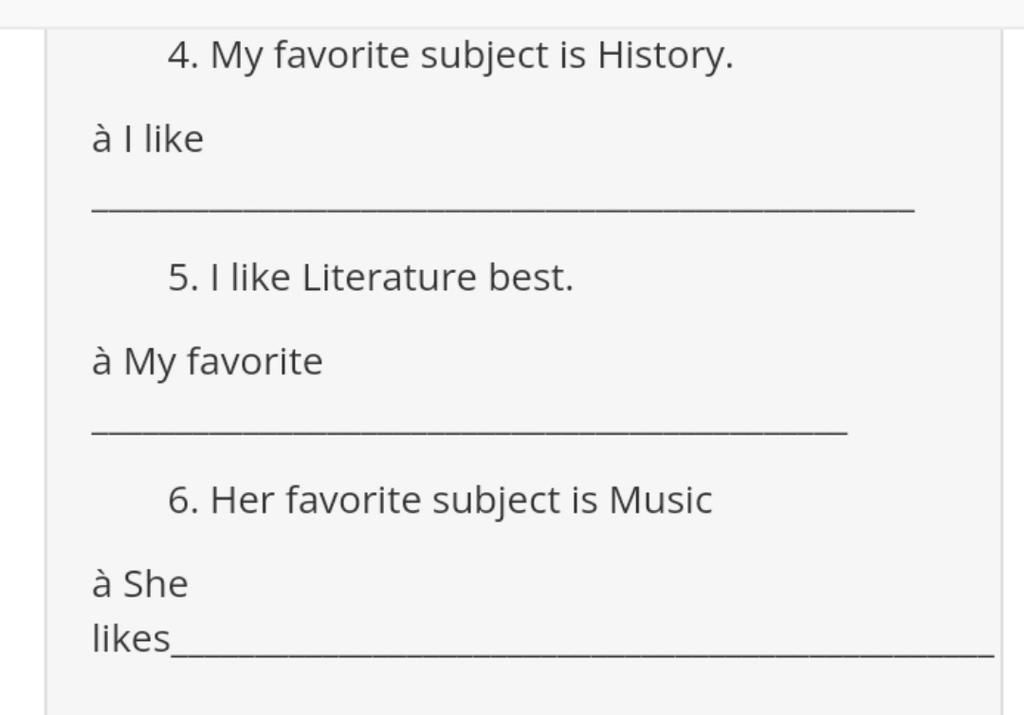Click the number "5." before "I like Literature"
Viewport: 1024px width, 715px height.
pyautogui.click(x=184, y=278)
